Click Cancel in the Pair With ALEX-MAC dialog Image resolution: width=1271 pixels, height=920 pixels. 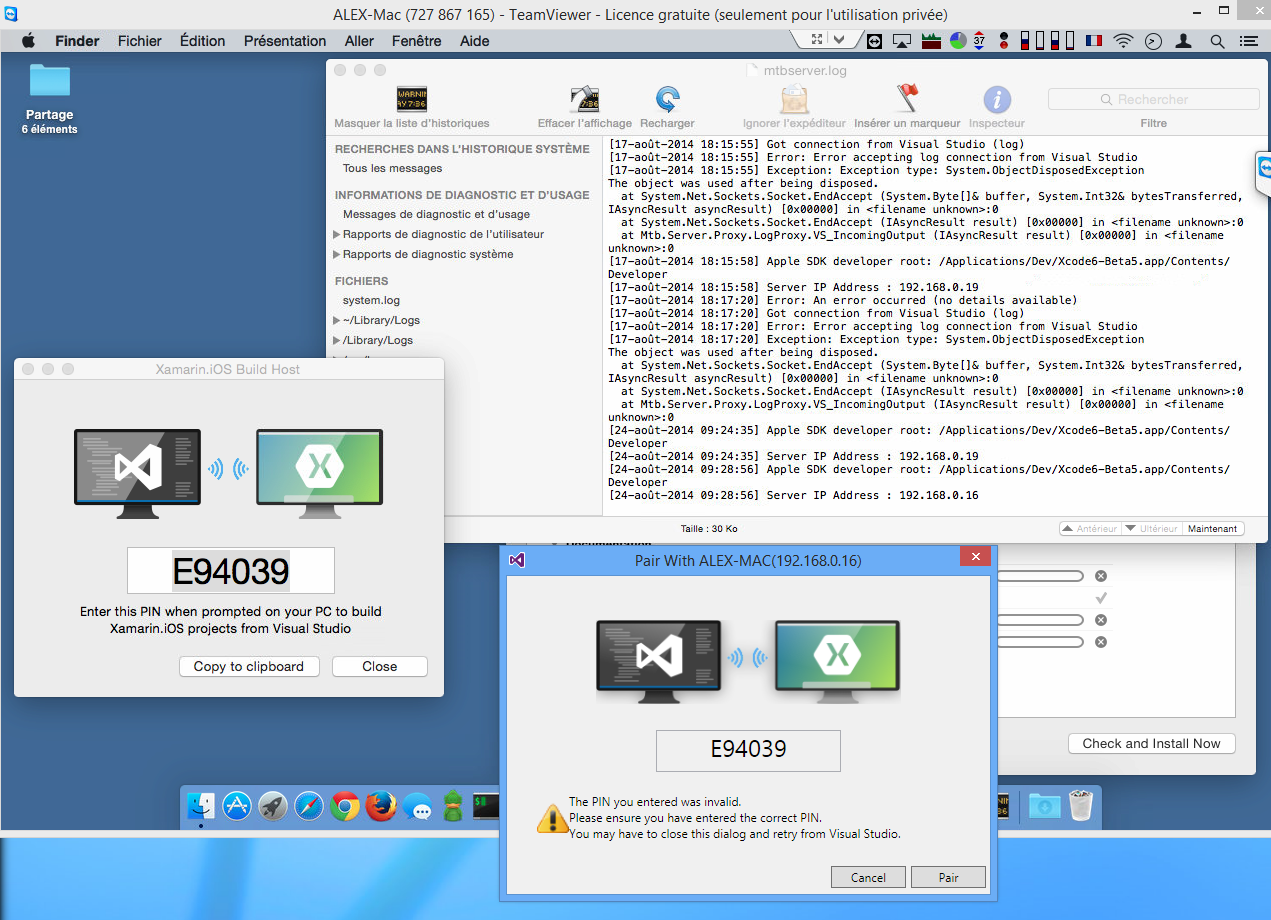(868, 877)
